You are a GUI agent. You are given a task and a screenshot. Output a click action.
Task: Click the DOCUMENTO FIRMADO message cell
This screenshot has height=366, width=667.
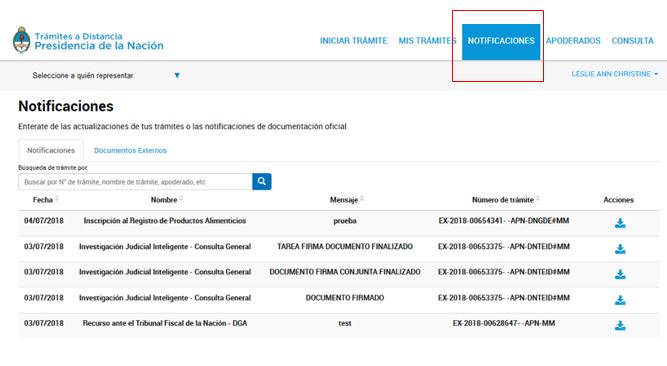coord(345,297)
